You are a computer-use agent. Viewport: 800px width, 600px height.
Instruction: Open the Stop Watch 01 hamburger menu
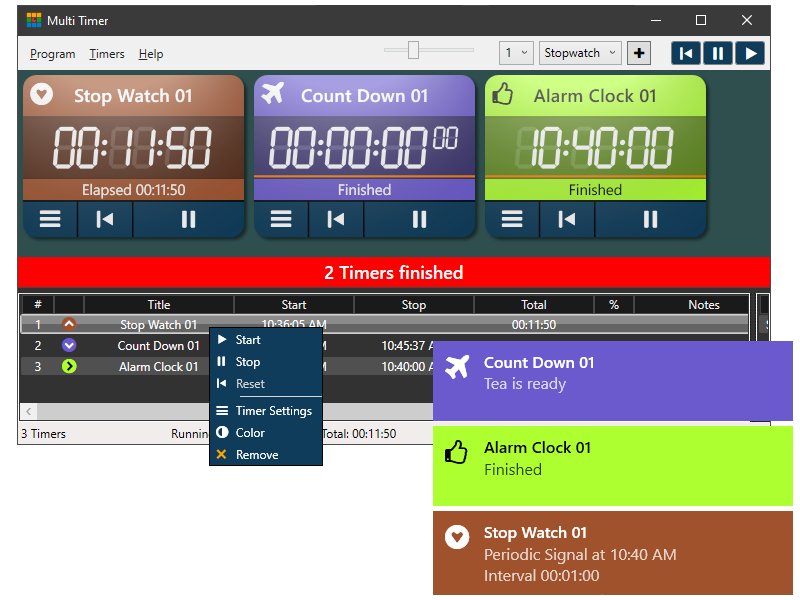(x=50, y=220)
